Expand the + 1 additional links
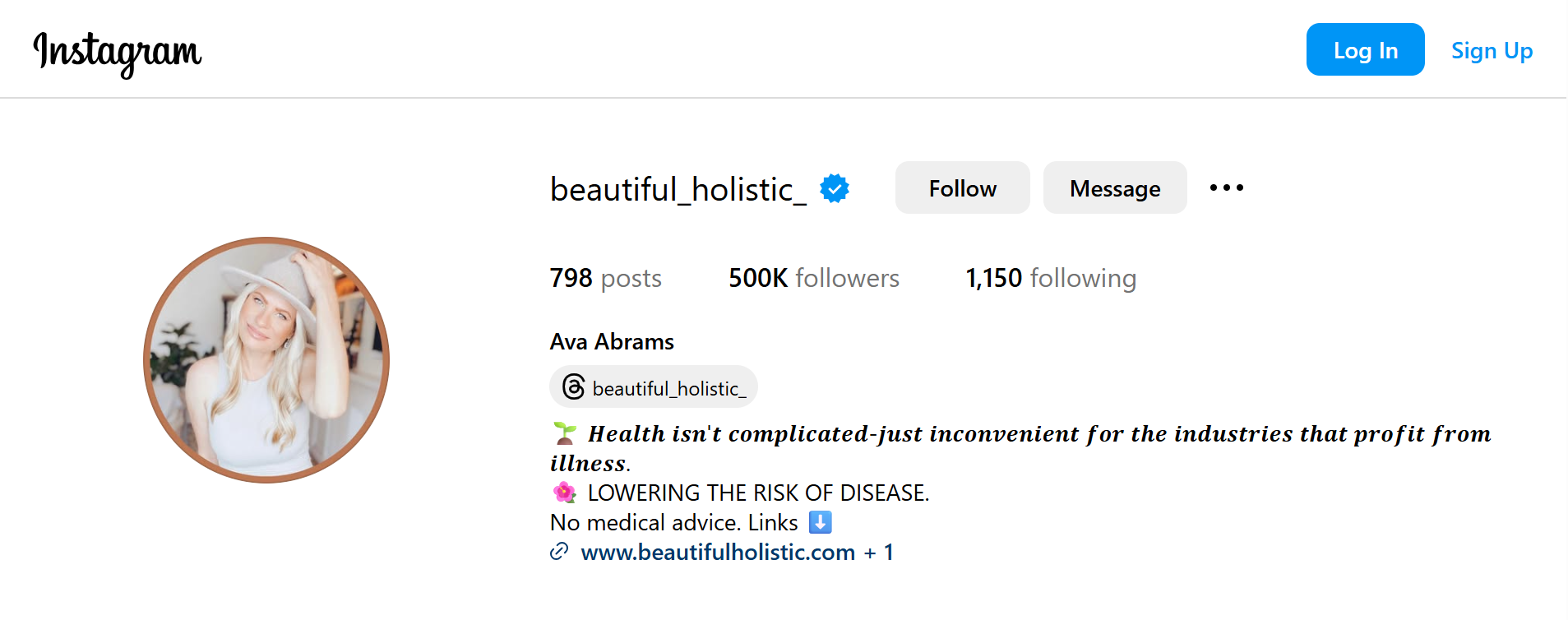 pos(879,553)
